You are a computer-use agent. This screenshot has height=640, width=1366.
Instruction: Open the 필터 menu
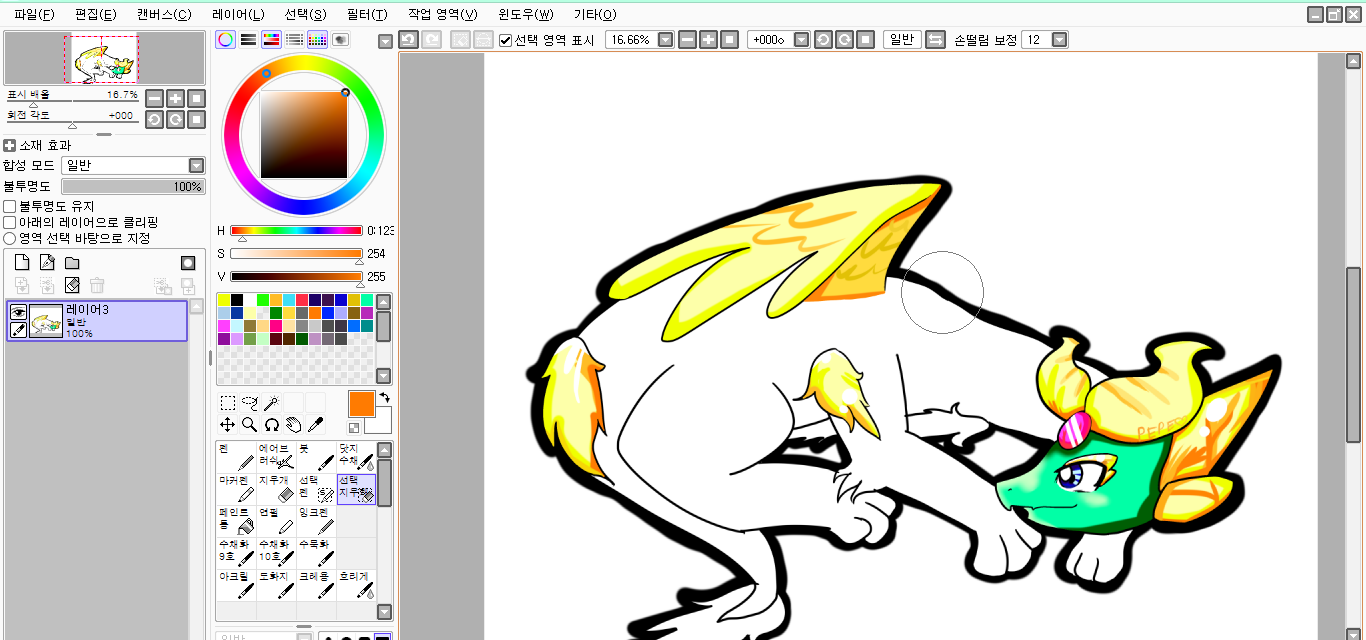pyautogui.click(x=366, y=15)
